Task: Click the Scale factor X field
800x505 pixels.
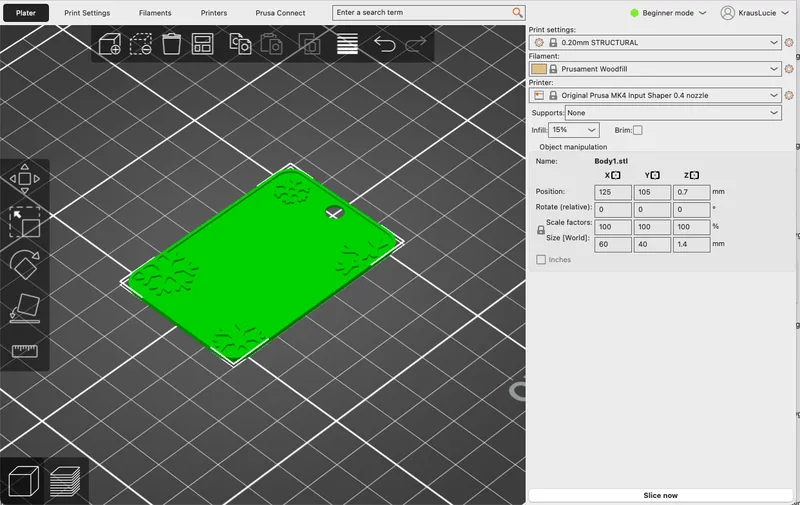Action: click(x=613, y=227)
